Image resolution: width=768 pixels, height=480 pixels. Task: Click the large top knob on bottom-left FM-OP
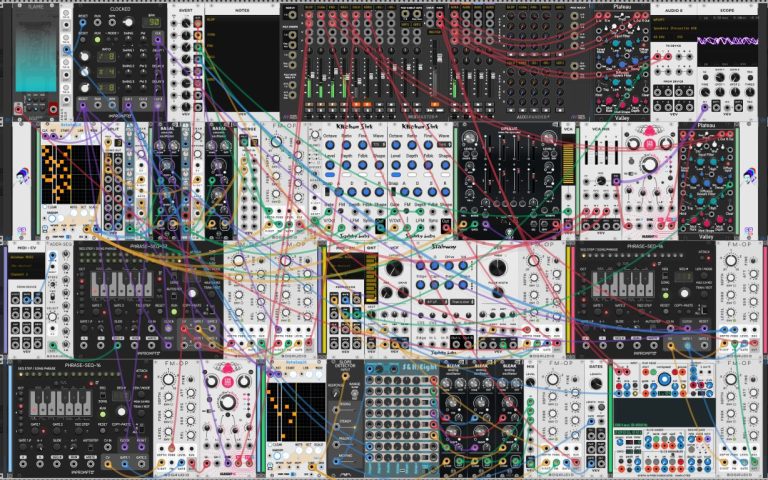168,380
